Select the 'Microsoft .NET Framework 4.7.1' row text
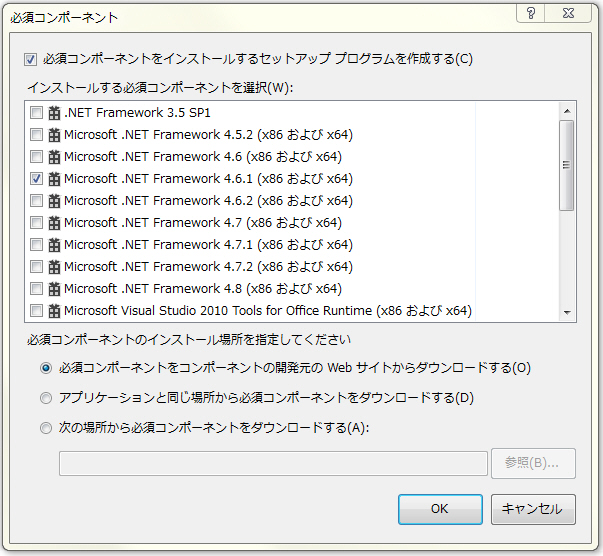This screenshot has height=556, width=603. click(x=208, y=245)
